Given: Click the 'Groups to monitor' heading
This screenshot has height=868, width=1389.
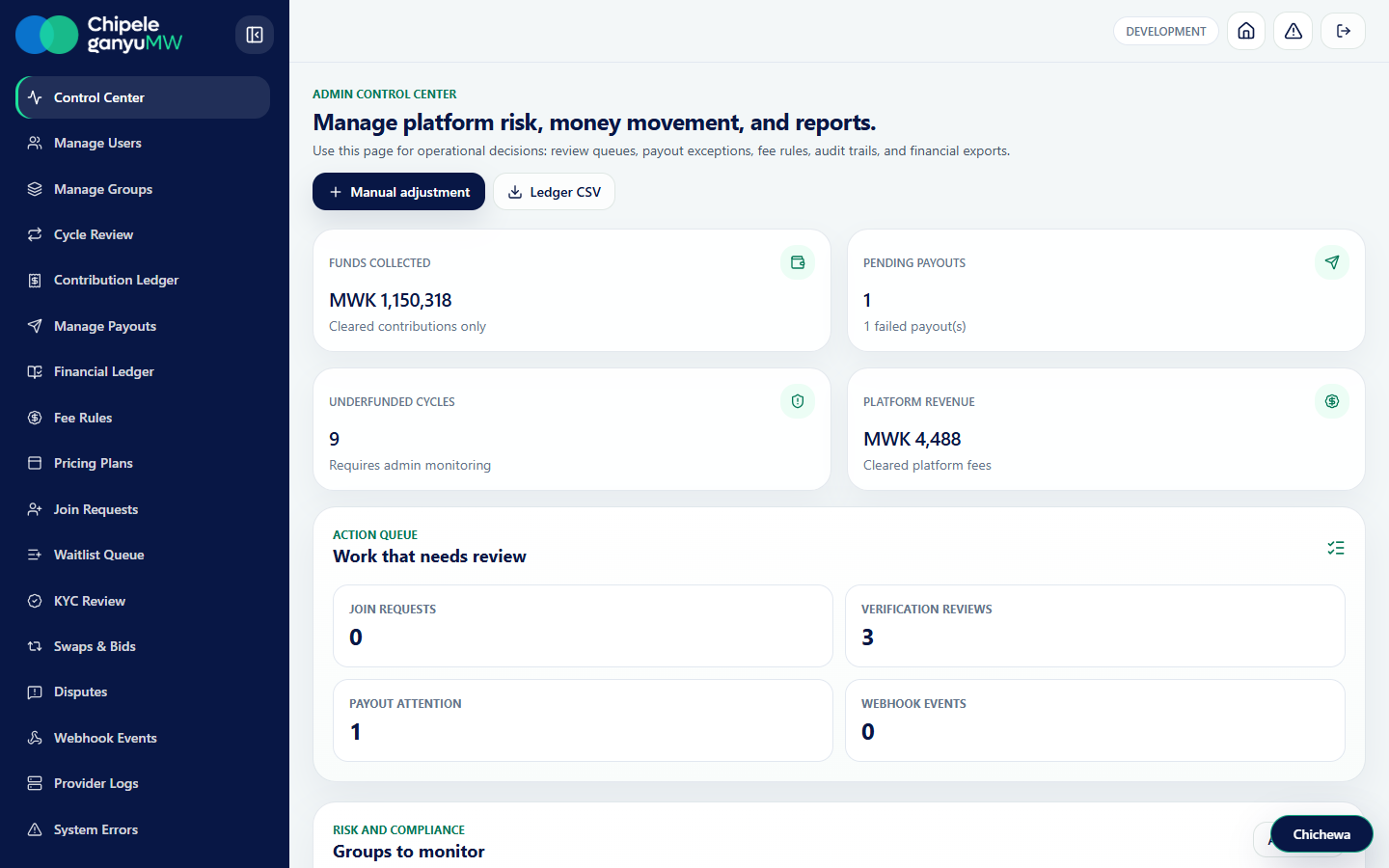Looking at the screenshot, I should pos(409,852).
